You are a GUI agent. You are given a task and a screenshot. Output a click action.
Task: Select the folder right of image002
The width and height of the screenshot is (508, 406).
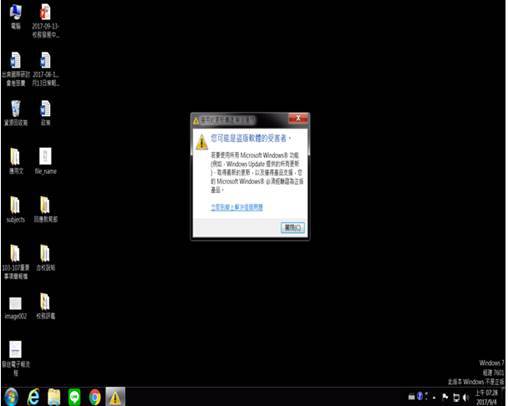point(45,306)
